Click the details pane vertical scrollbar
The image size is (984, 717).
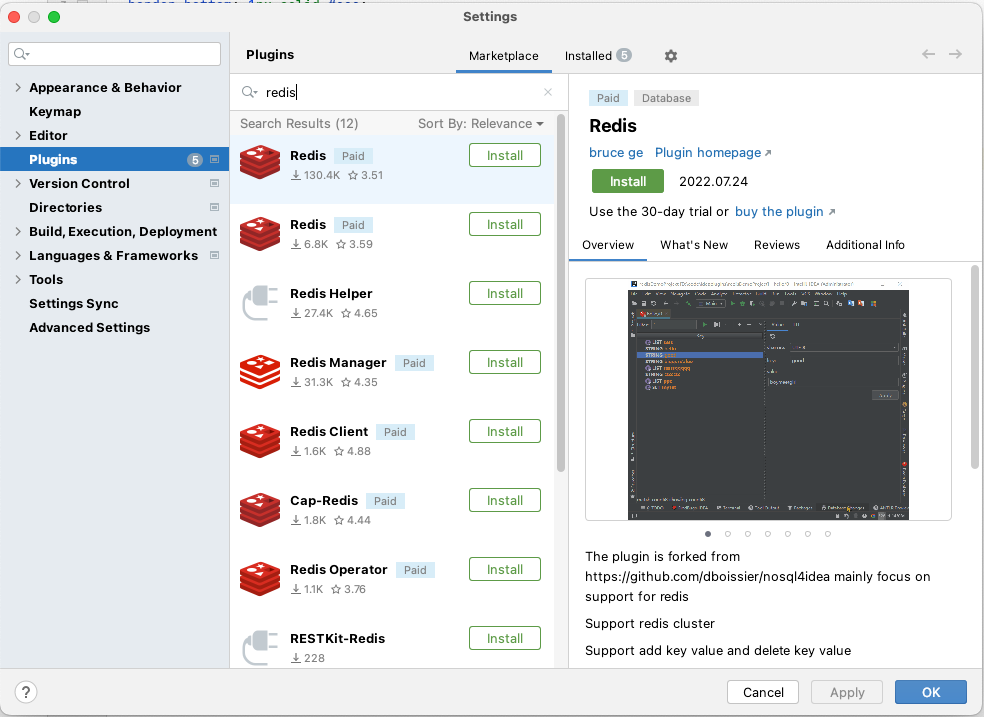tap(975, 367)
